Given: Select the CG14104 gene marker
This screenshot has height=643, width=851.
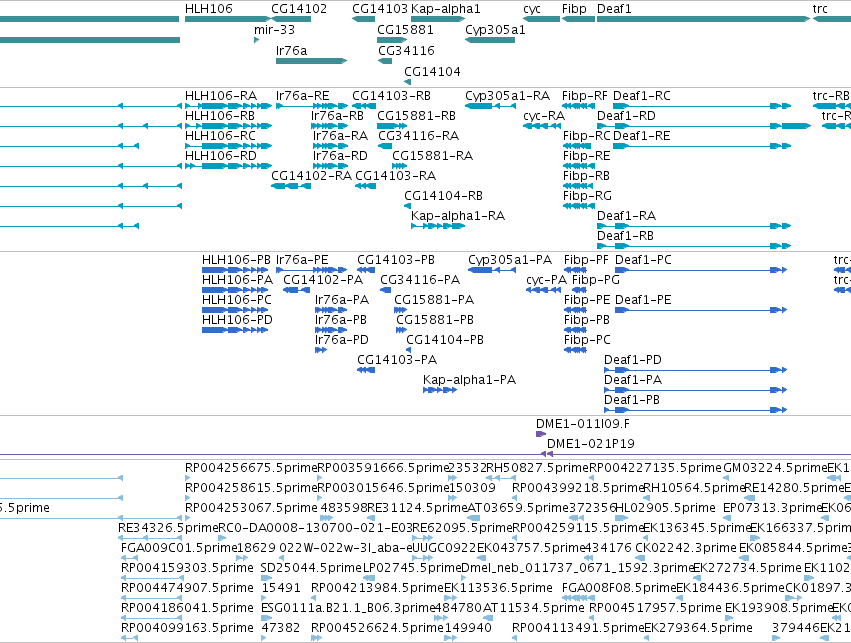Looking at the screenshot, I should coord(408,82).
